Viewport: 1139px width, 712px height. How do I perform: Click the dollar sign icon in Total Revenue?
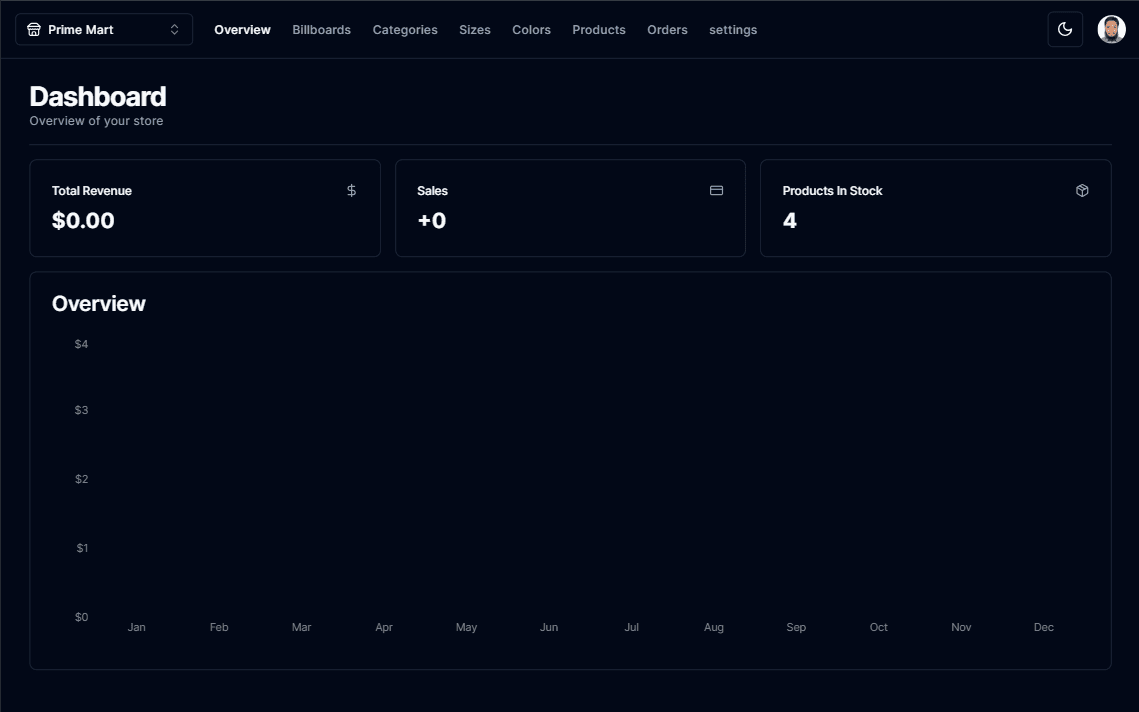(x=351, y=190)
